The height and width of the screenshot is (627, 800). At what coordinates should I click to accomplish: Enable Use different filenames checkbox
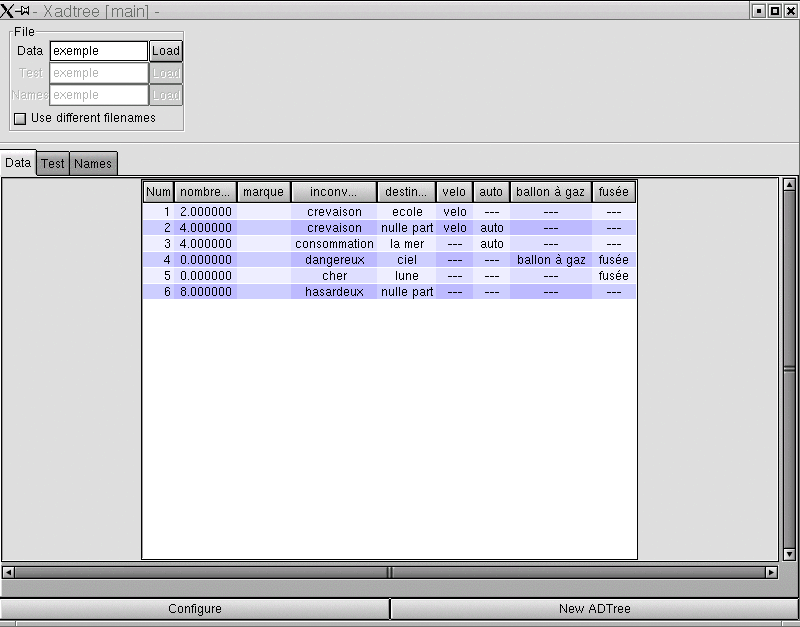(20, 118)
